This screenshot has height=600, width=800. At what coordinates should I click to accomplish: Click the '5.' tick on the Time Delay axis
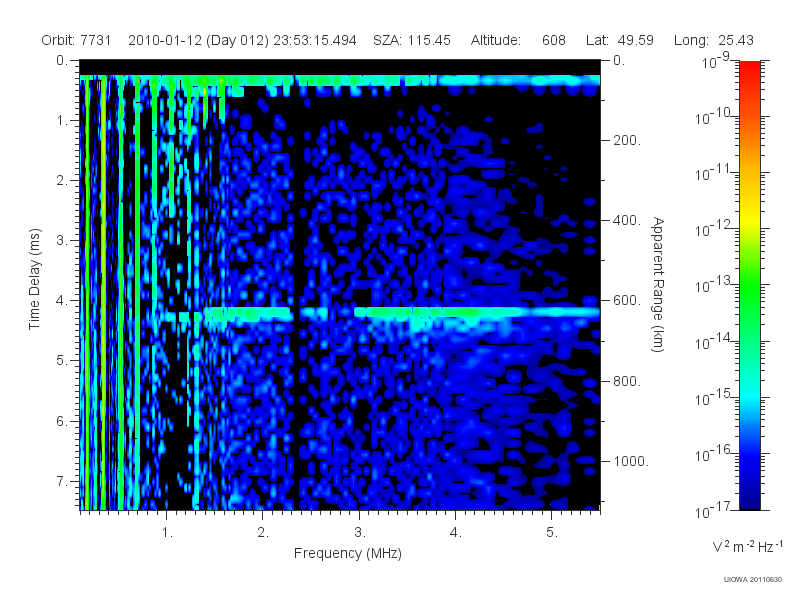pos(62,361)
